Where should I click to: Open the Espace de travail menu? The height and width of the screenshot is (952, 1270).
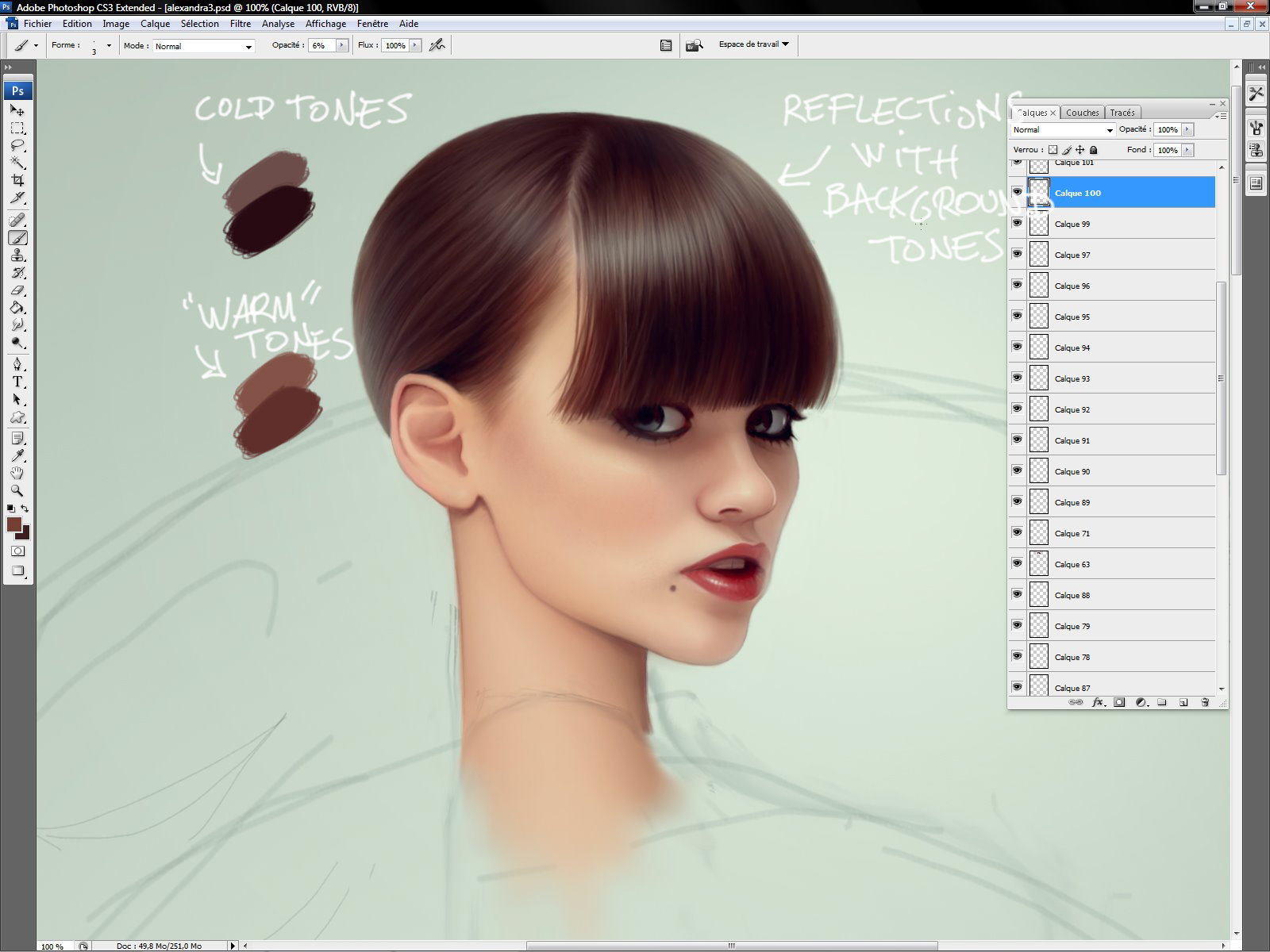[x=753, y=44]
